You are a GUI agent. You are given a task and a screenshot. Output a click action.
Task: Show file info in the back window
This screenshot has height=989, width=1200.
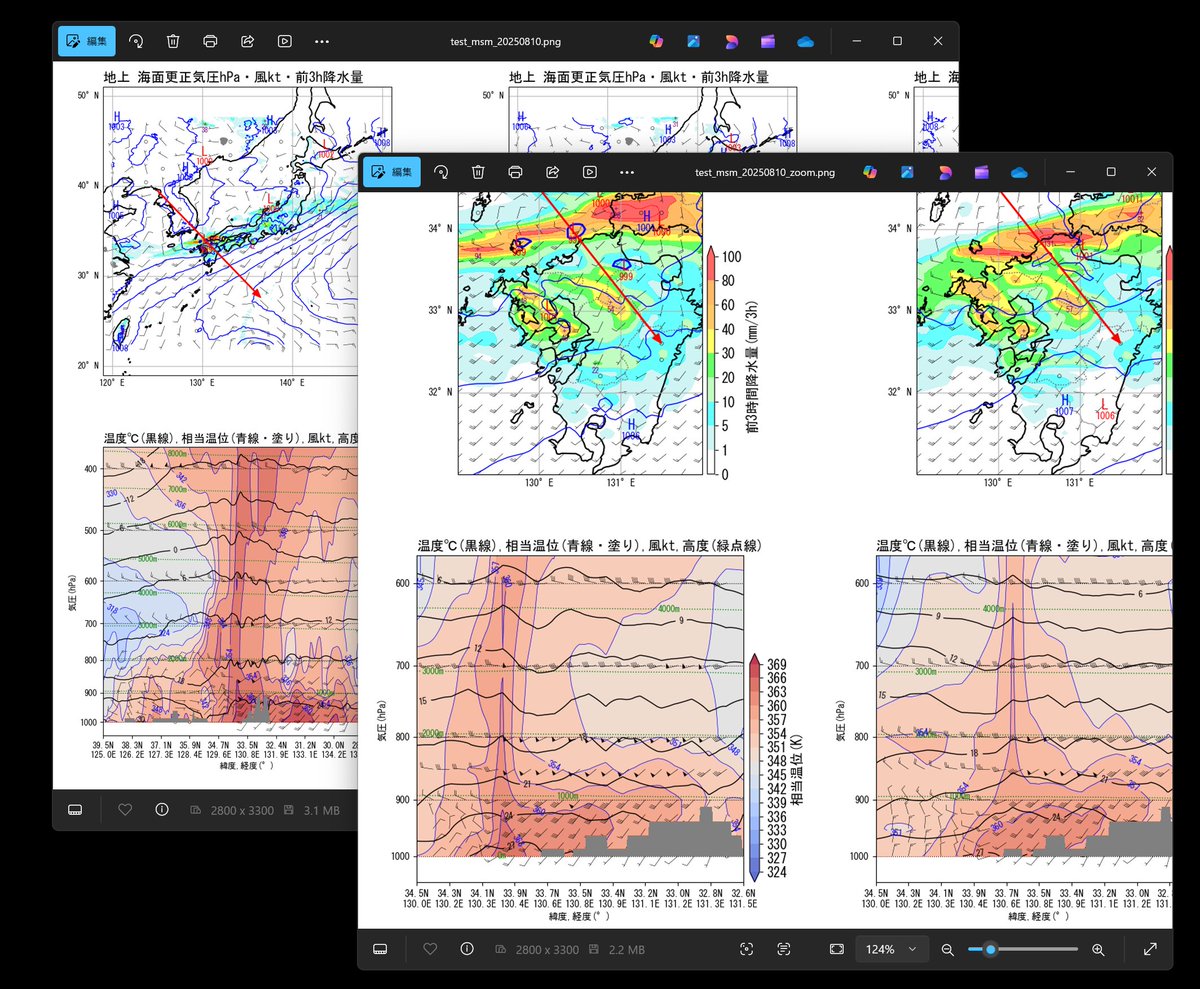(x=162, y=809)
